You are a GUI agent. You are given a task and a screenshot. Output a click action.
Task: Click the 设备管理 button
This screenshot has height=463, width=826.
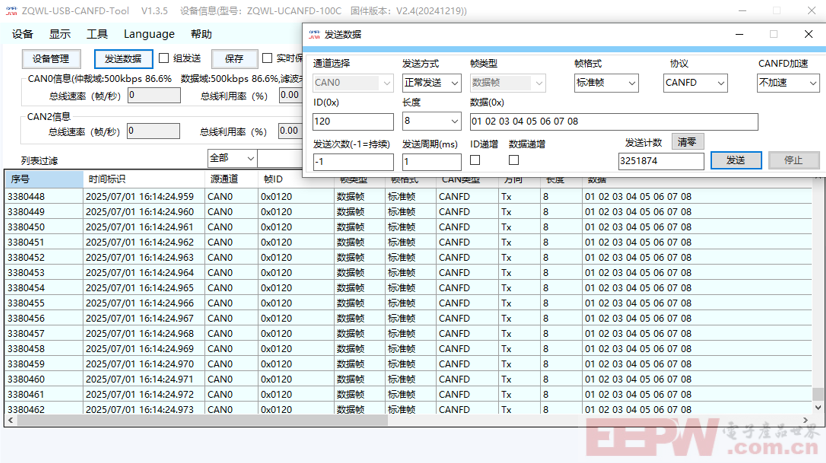click(x=51, y=58)
